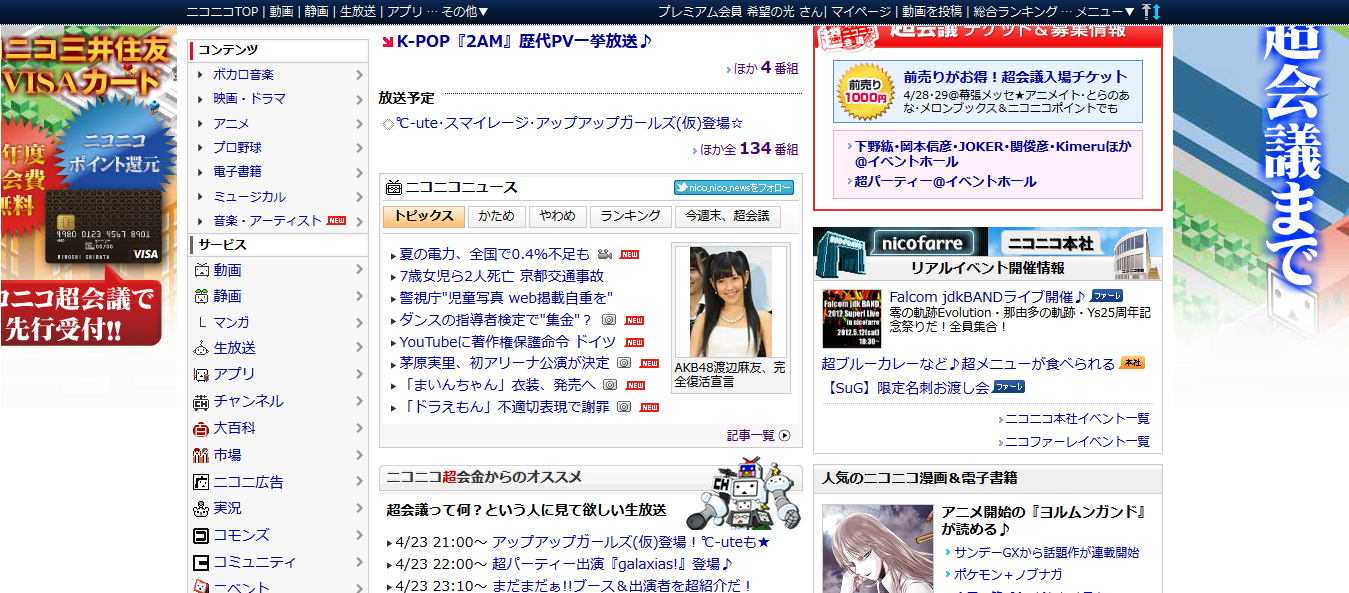
Task: Open その他▼ dropdown in top bar
Action: click(x=465, y=11)
